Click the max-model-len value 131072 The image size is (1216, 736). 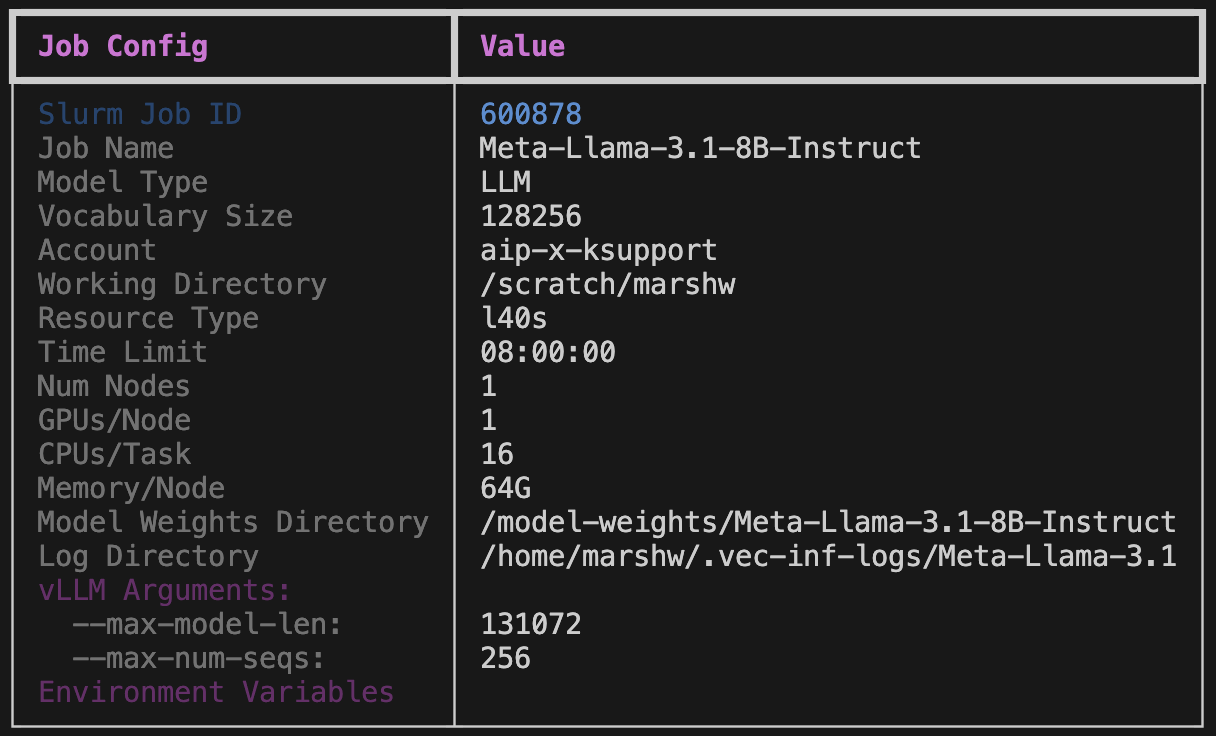click(x=531, y=624)
